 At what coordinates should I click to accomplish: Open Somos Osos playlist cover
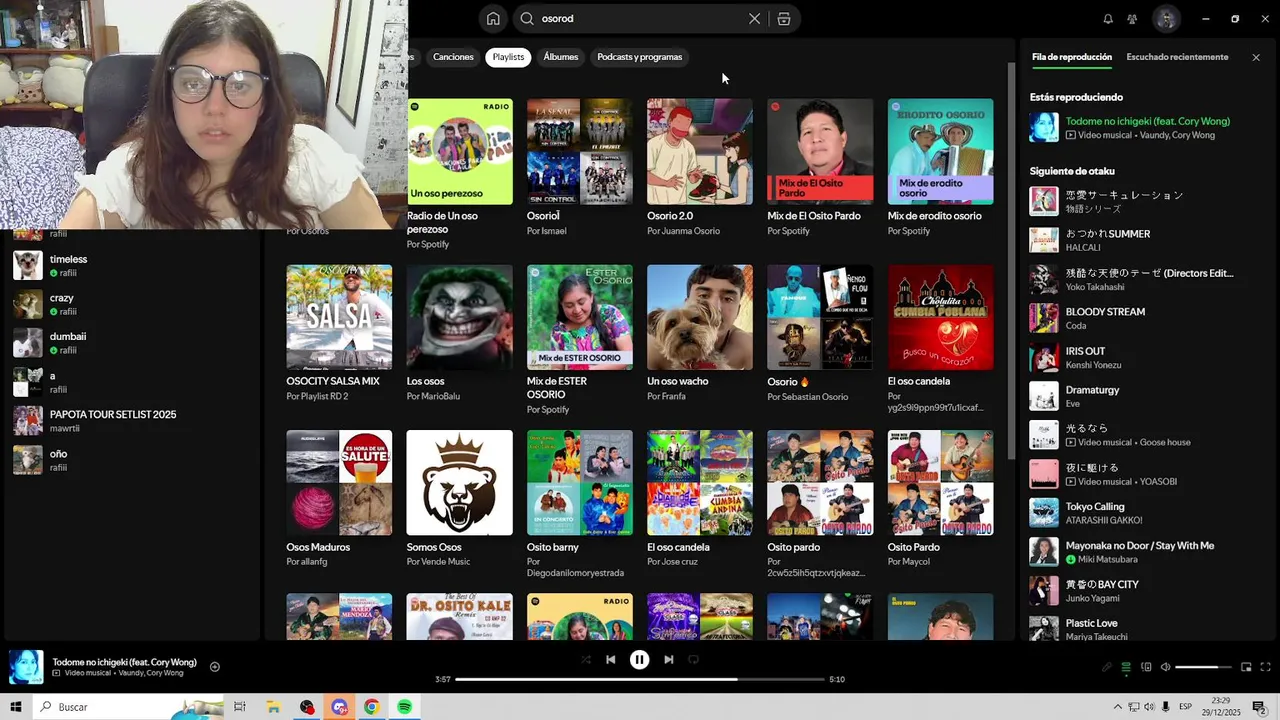460,483
